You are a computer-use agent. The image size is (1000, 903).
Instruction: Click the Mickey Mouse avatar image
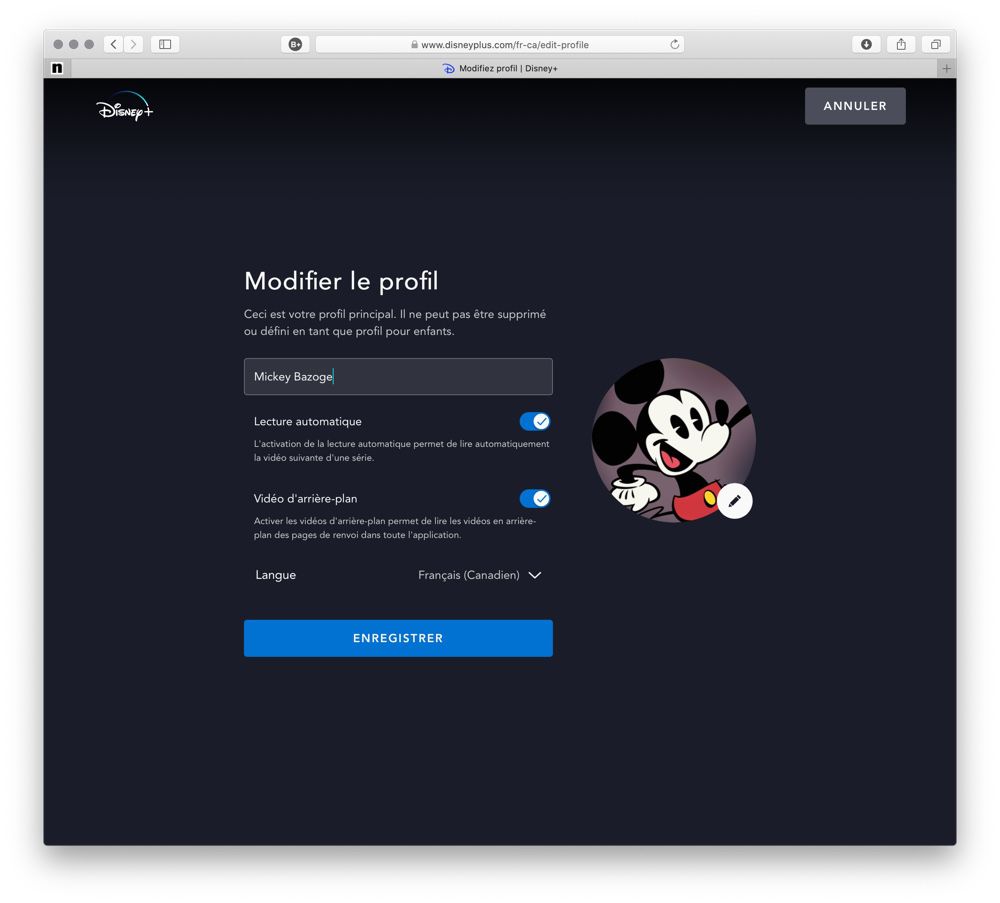(673, 440)
